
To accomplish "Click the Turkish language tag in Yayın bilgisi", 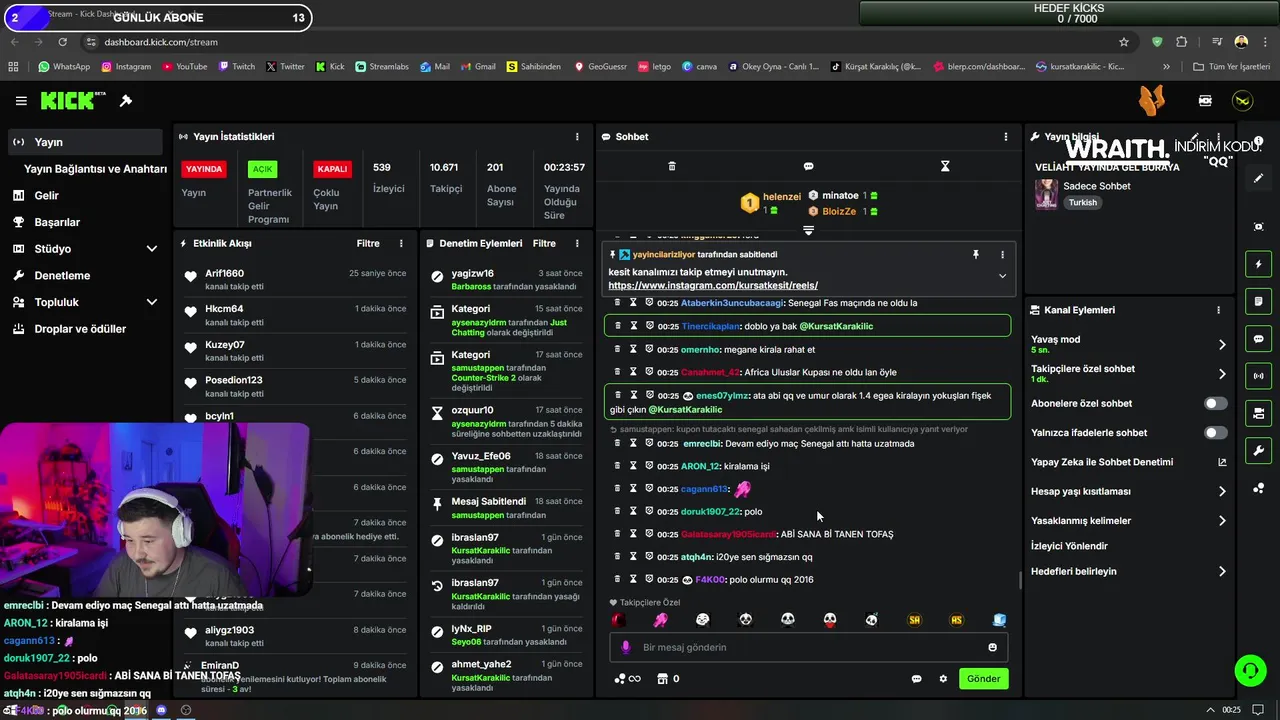I will click(x=1082, y=202).
